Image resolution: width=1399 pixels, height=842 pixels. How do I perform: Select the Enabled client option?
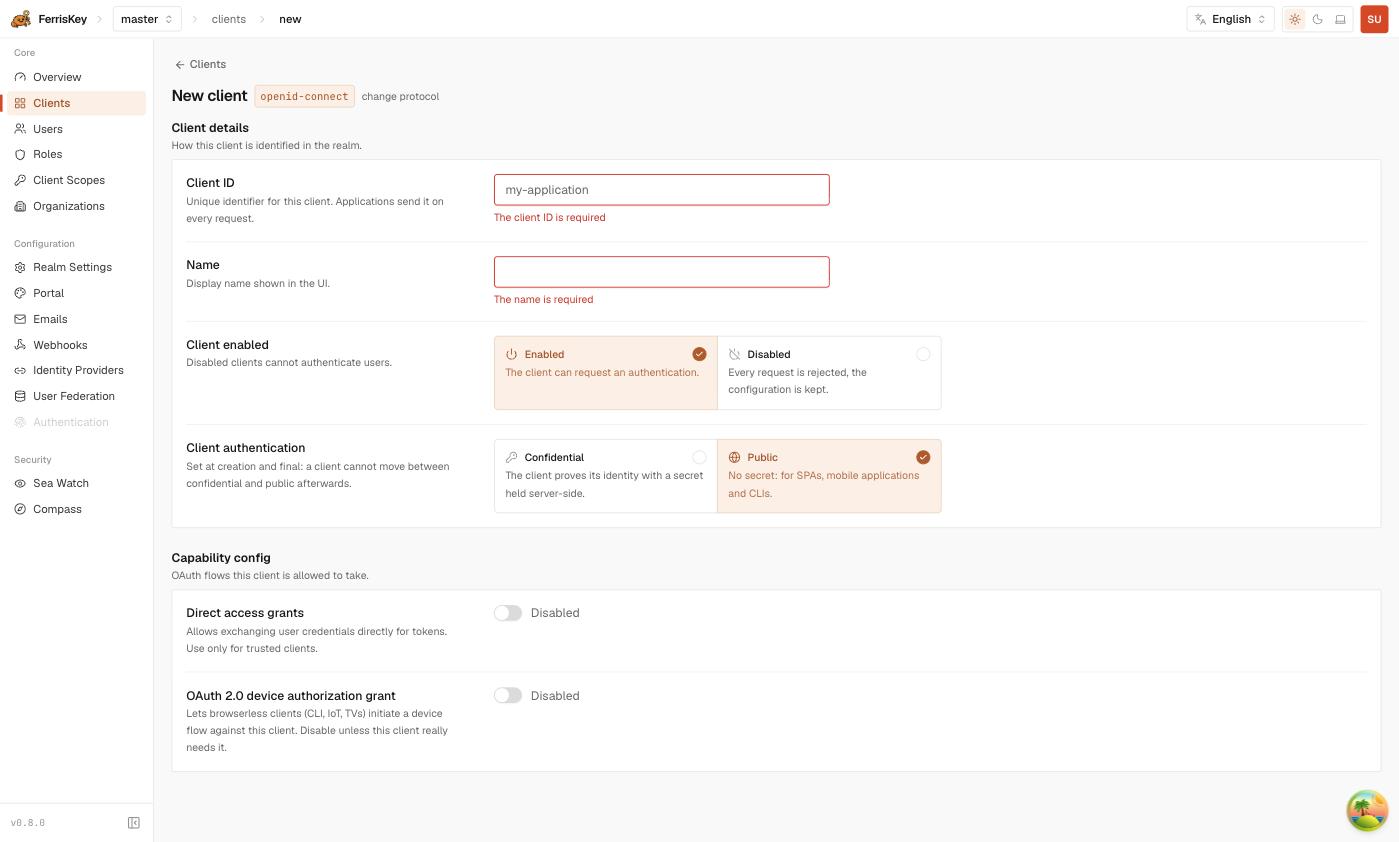pyautogui.click(x=606, y=373)
